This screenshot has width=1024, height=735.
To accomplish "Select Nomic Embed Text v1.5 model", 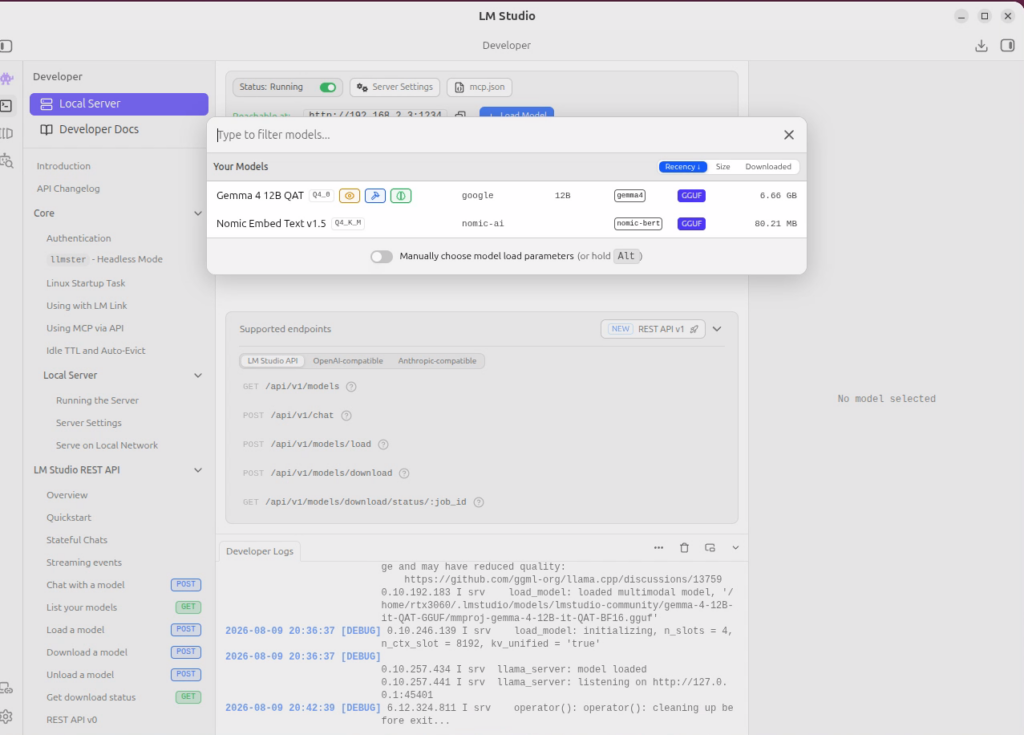I will point(506,223).
